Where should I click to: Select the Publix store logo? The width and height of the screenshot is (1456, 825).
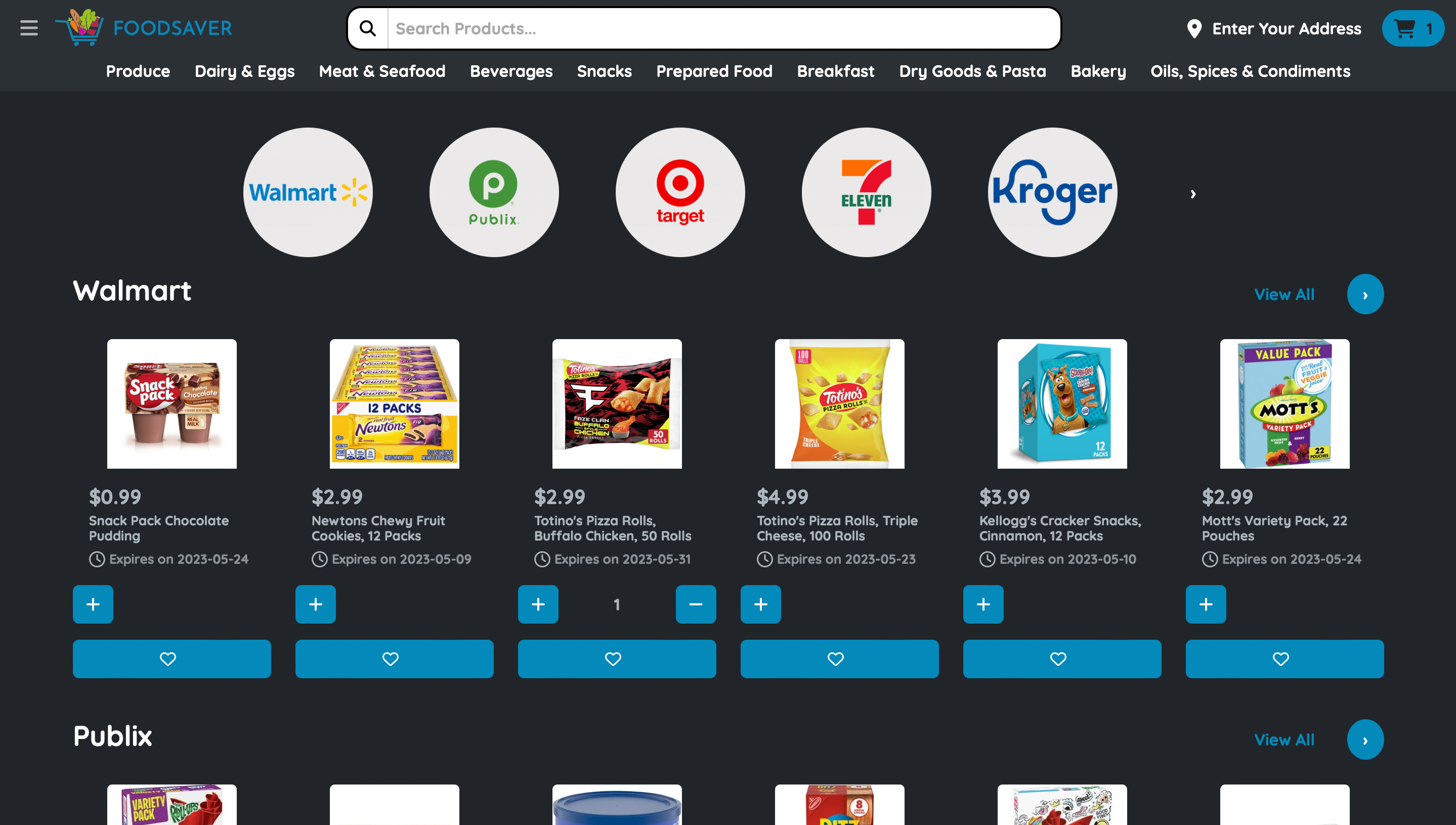(494, 192)
